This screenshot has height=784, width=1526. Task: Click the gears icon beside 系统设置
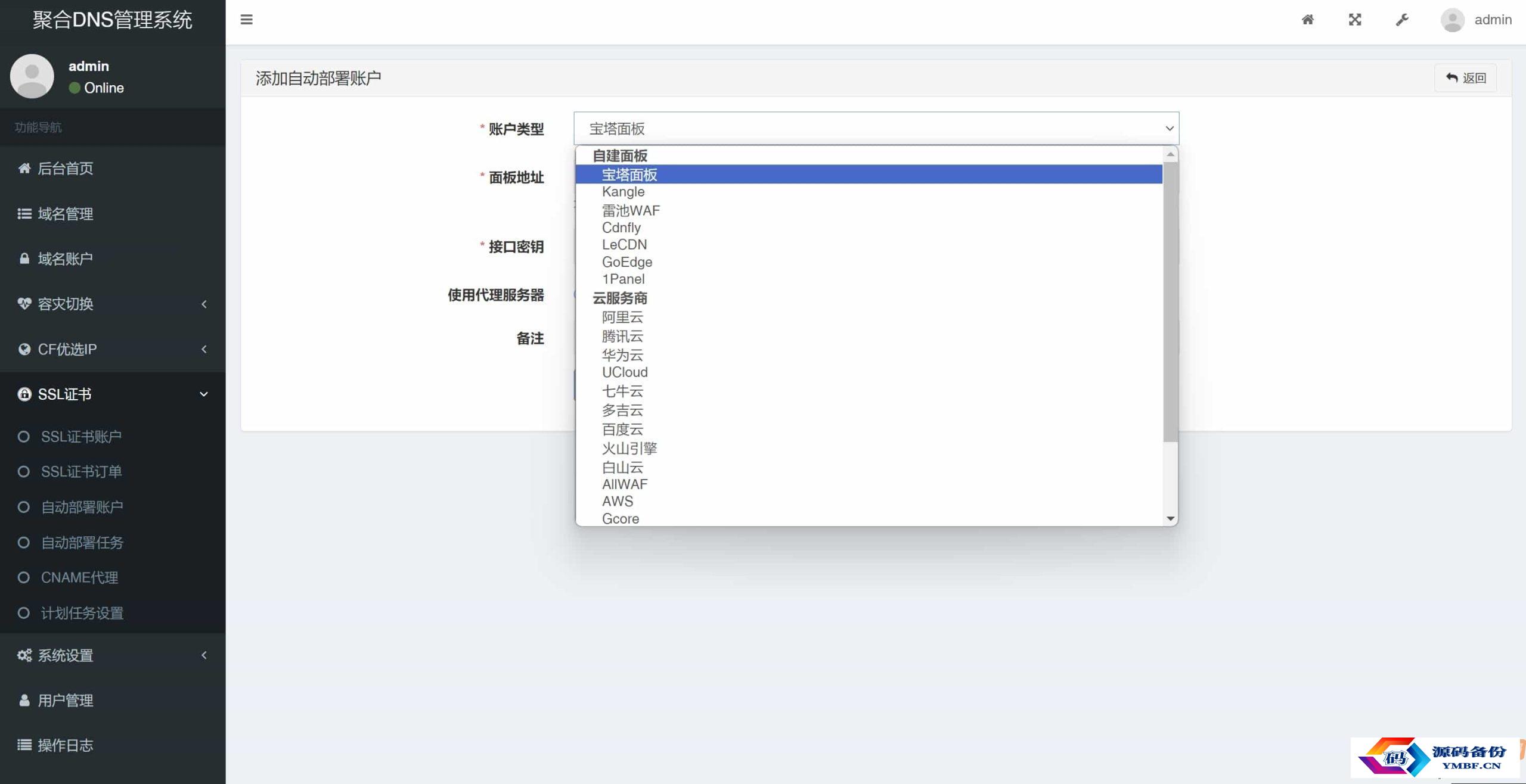coord(24,655)
